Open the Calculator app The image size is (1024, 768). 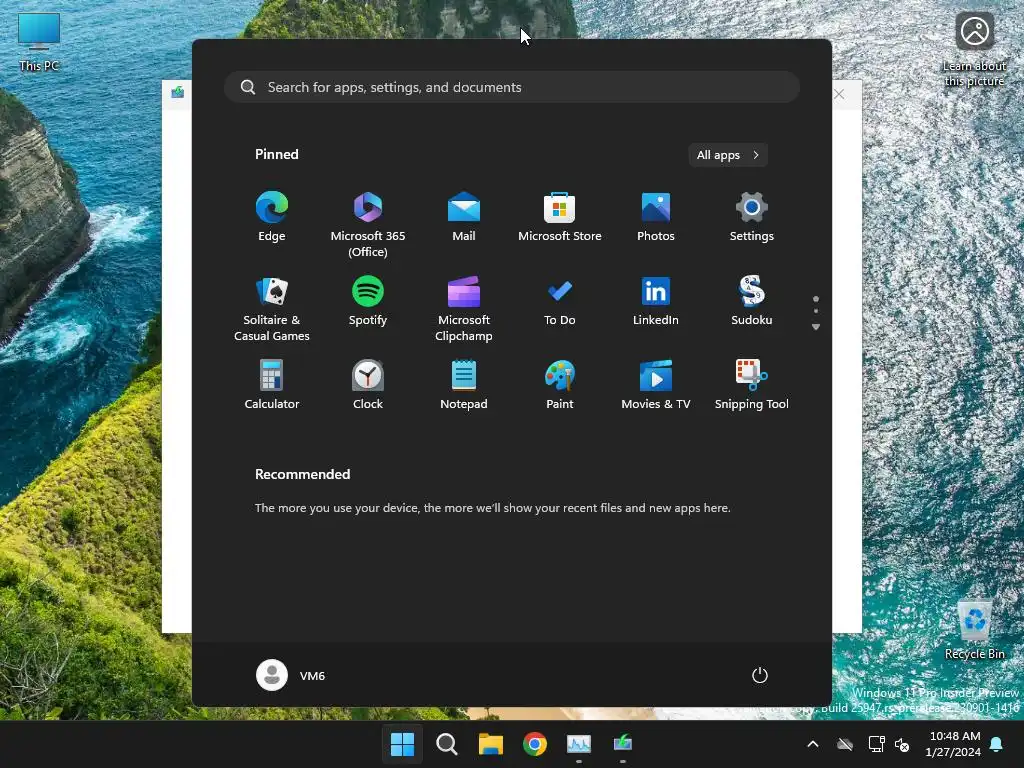tap(272, 385)
